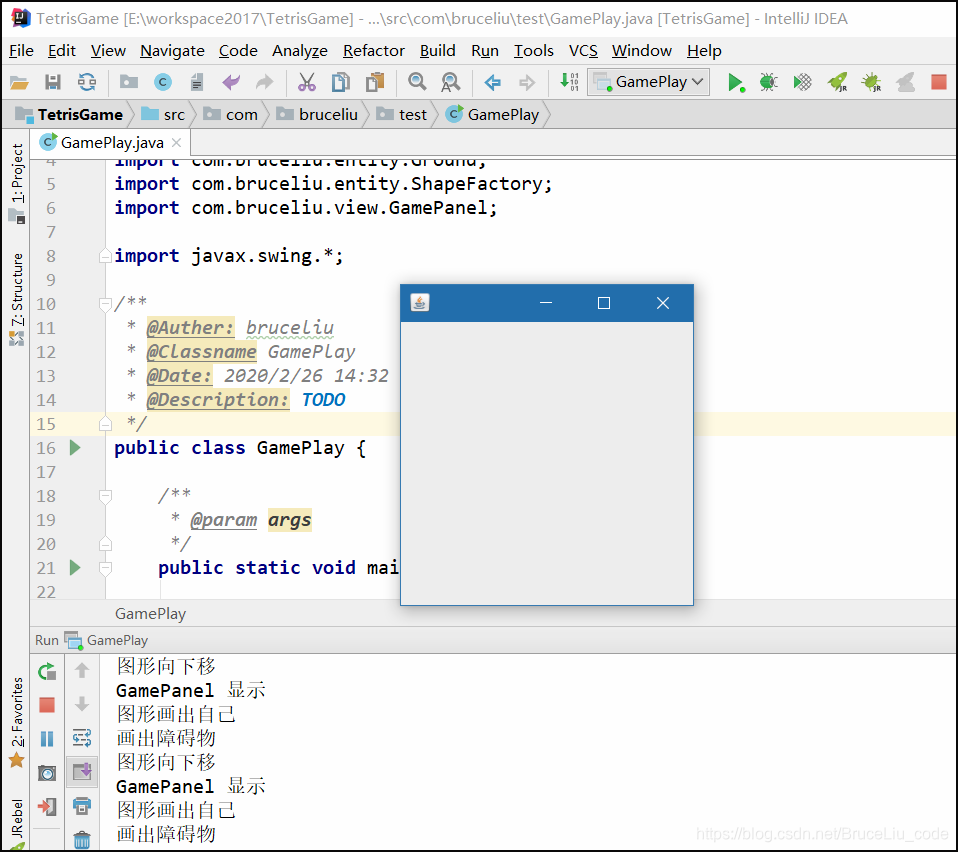
Task: Open the Navigate menu
Action: pyautogui.click(x=172, y=51)
